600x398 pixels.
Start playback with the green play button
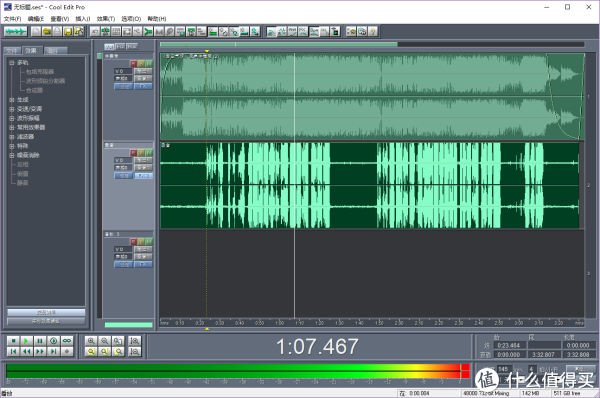pyautogui.click(x=26, y=341)
